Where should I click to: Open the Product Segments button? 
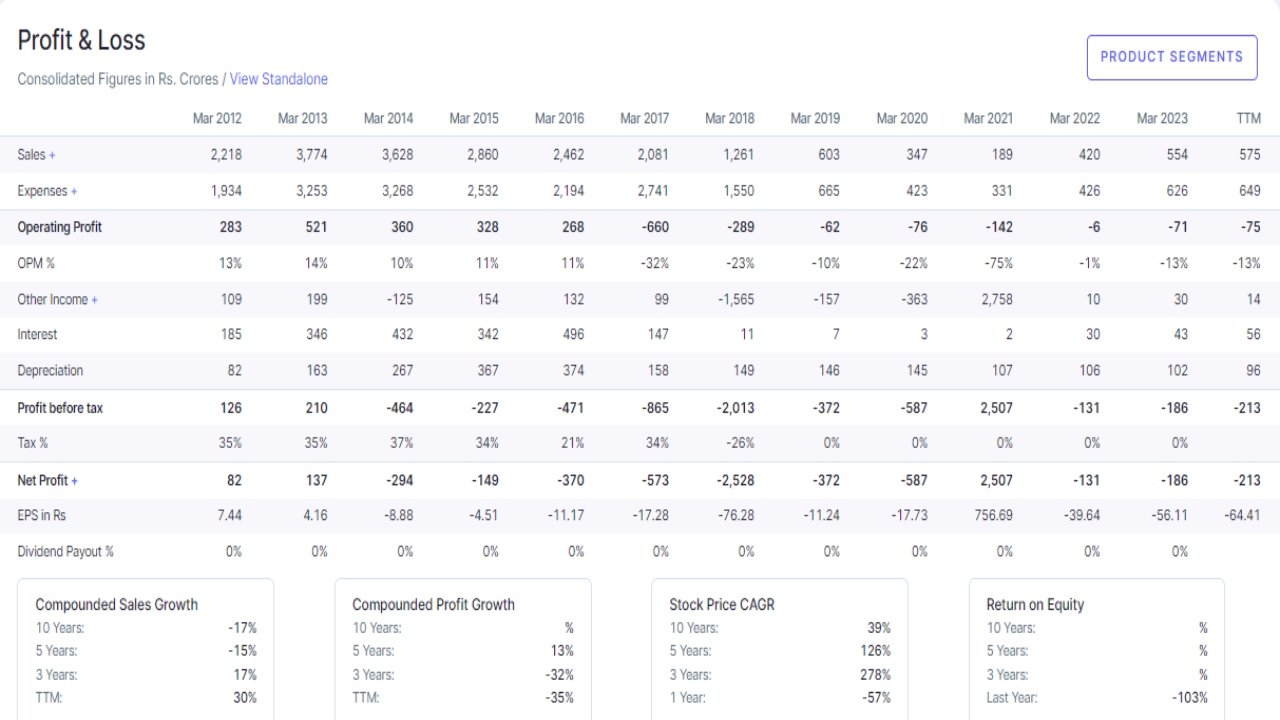[1171, 57]
